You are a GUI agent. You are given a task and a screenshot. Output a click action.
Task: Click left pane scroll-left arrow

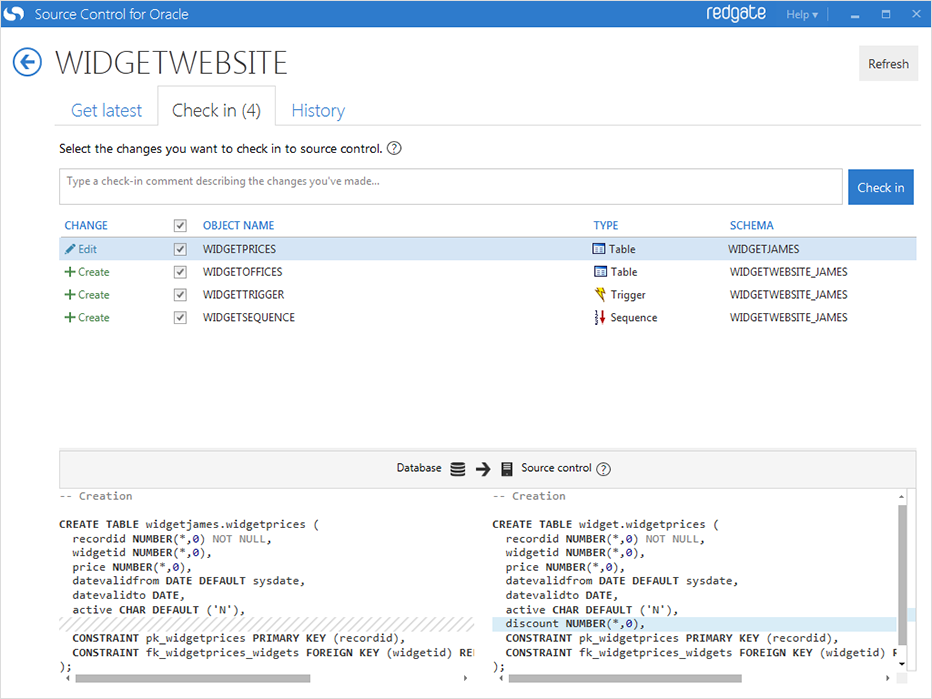coord(67,678)
